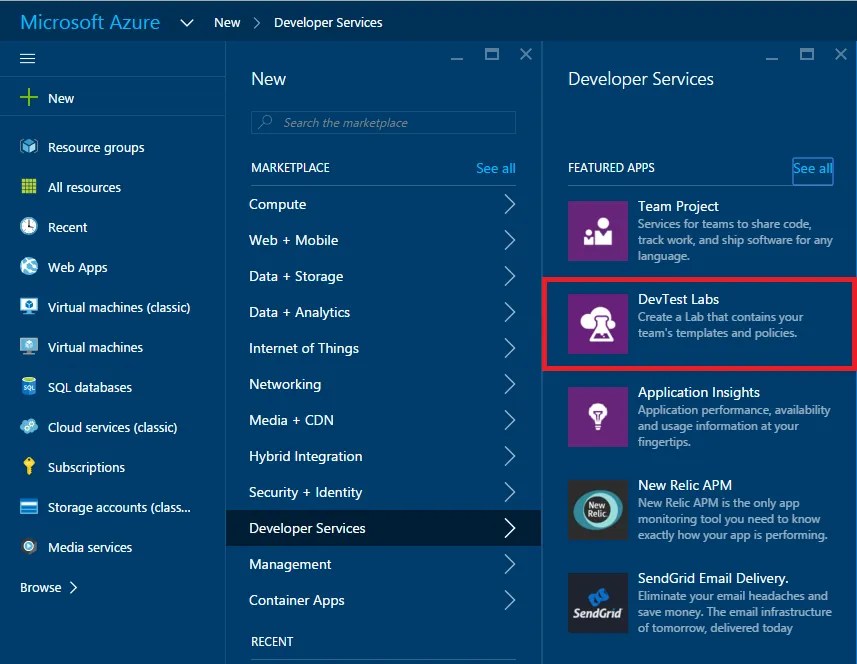Click the All resources grid icon

tap(29, 186)
